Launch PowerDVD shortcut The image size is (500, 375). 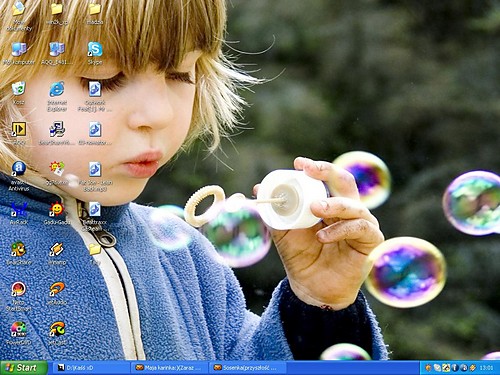19,329
